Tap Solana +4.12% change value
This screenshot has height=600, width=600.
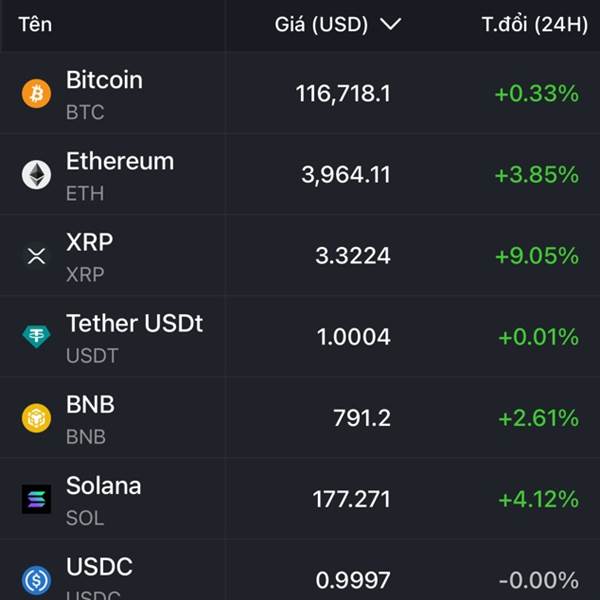(x=539, y=499)
